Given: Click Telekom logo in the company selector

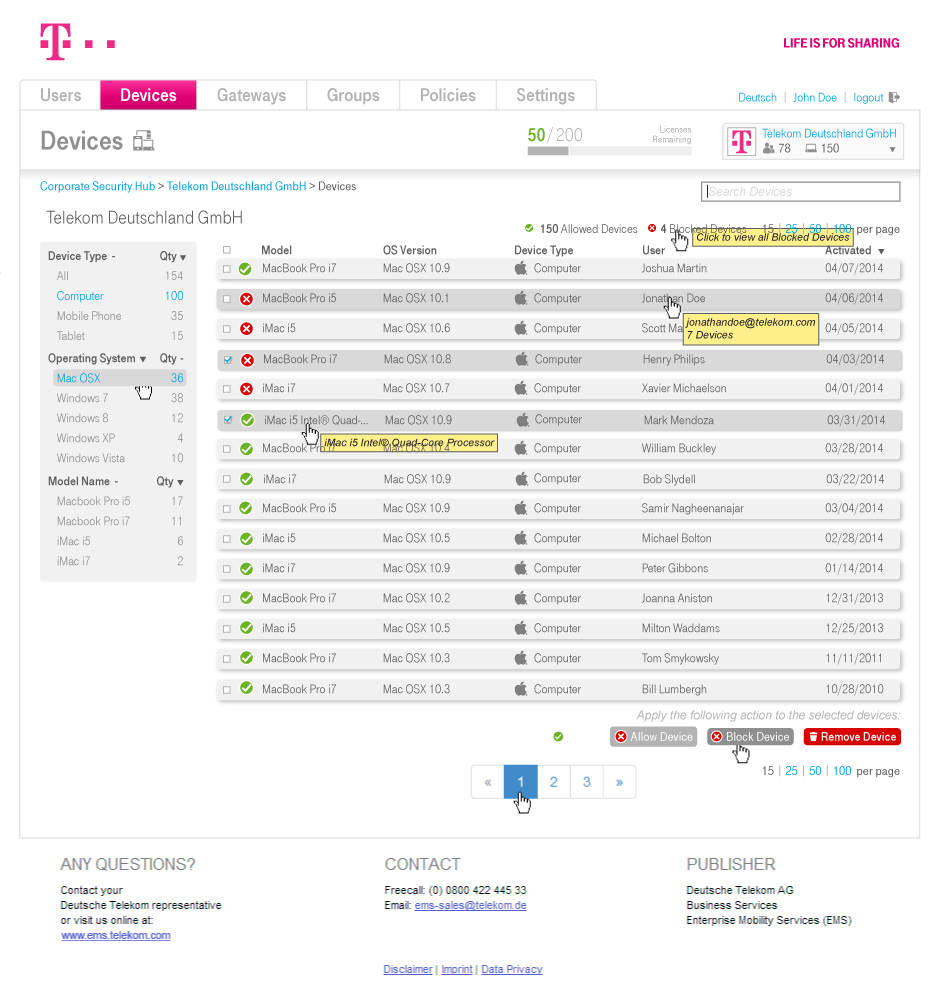Looking at the screenshot, I should pyautogui.click(x=741, y=141).
